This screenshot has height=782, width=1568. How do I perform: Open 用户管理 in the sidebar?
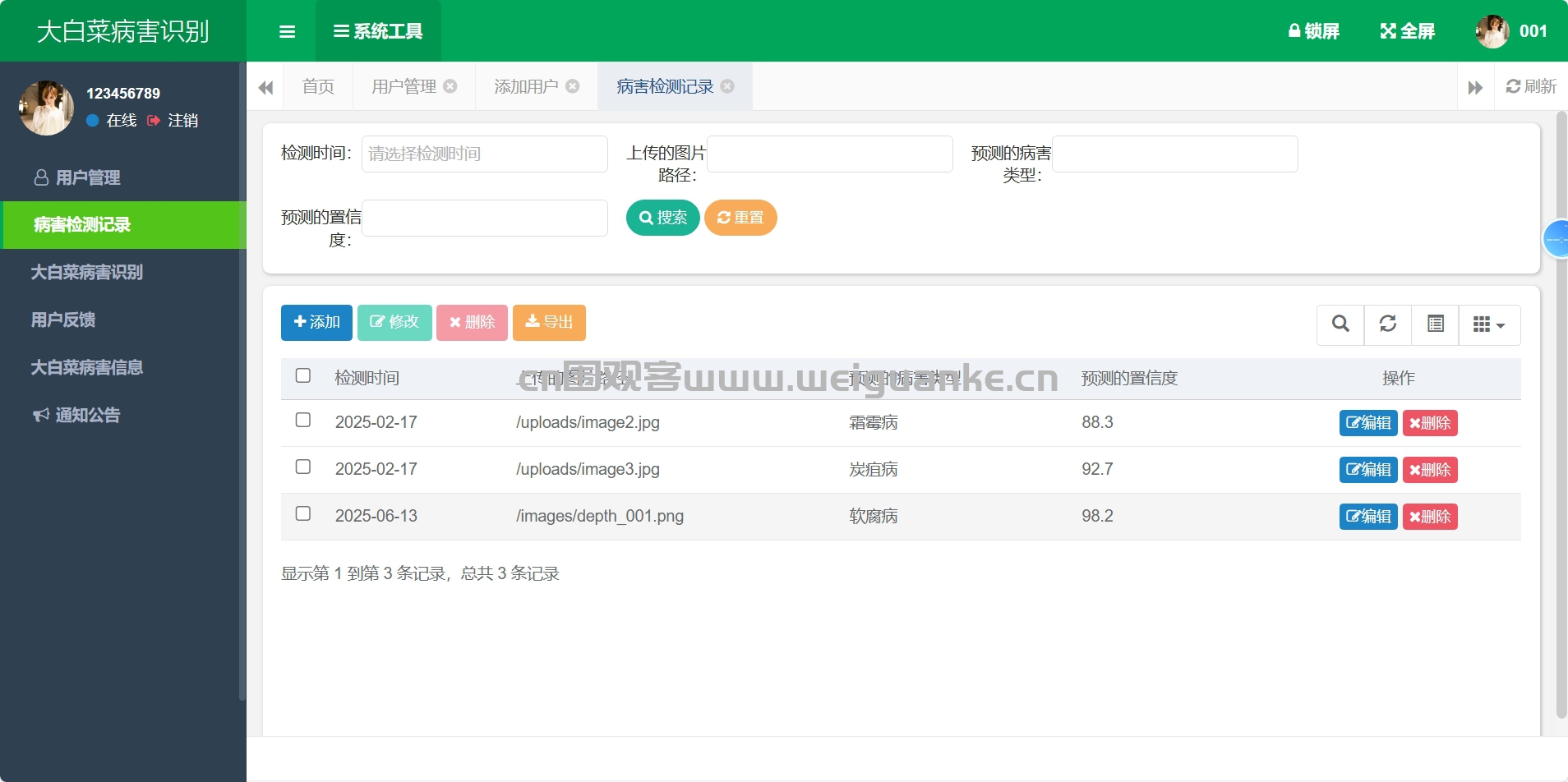[x=123, y=177]
